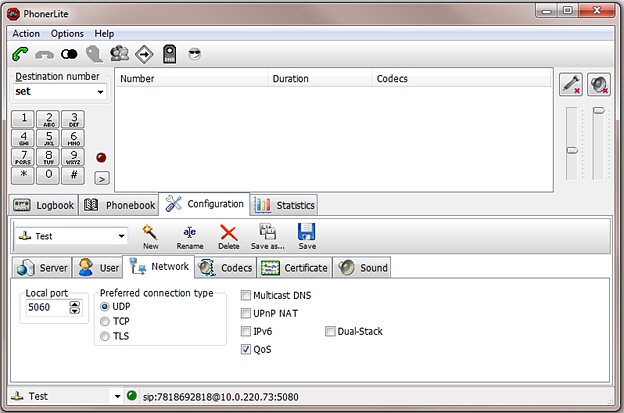Enable Multicast DNS checkbox
624x413 pixels.
point(246,295)
